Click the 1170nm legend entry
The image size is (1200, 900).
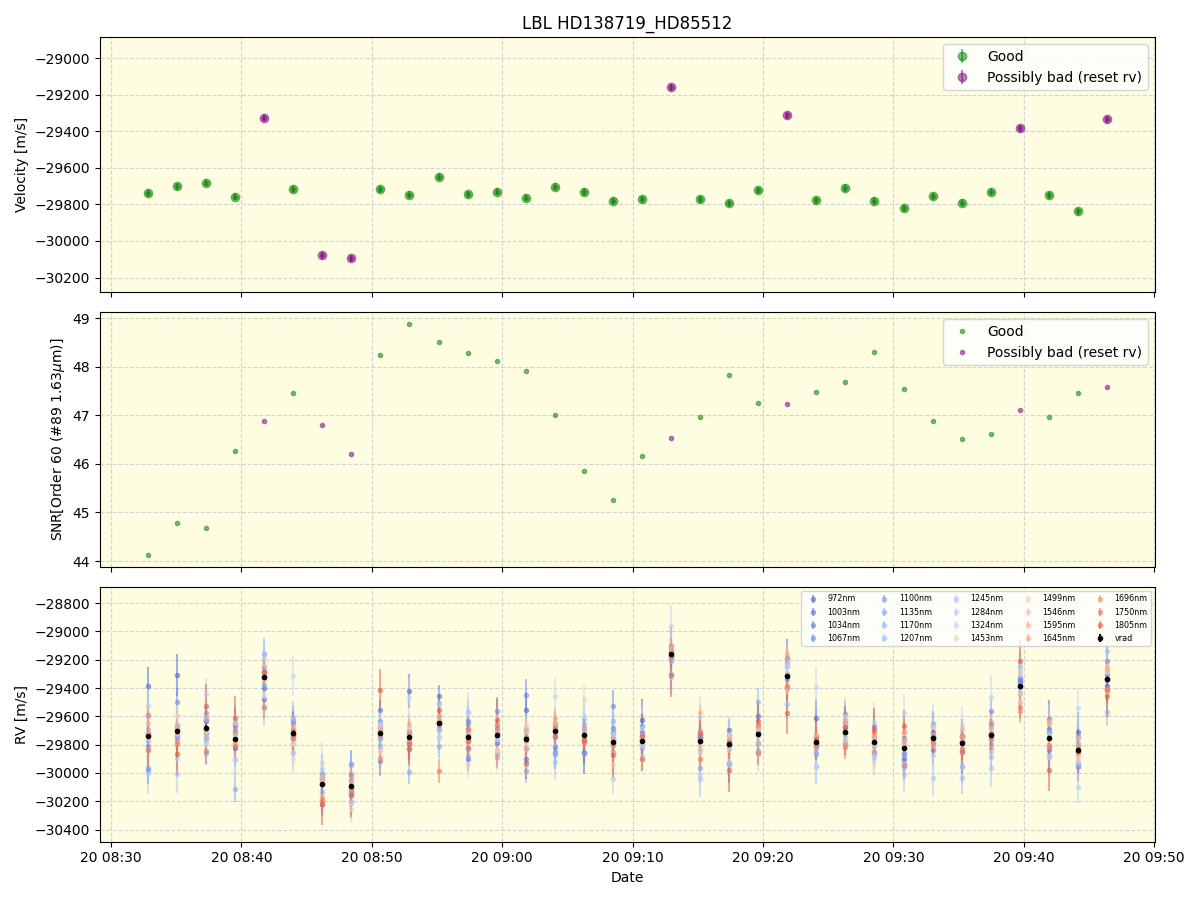(905, 625)
